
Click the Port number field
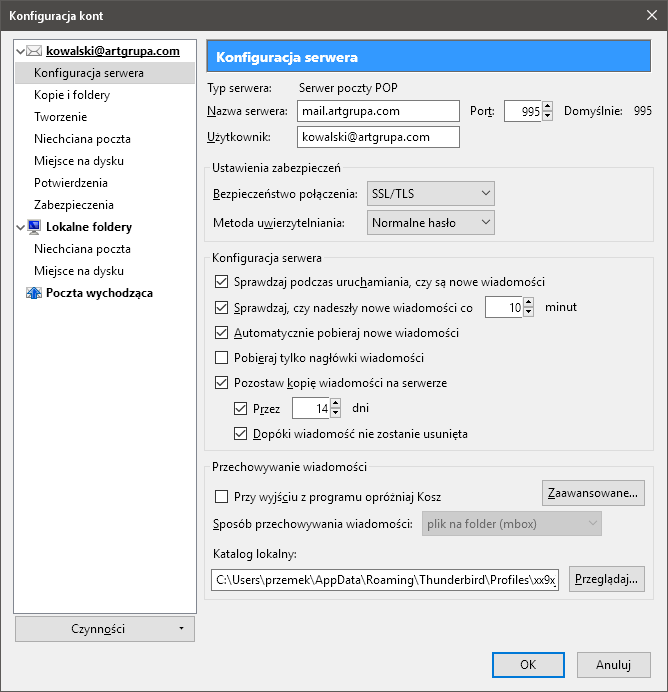523,111
